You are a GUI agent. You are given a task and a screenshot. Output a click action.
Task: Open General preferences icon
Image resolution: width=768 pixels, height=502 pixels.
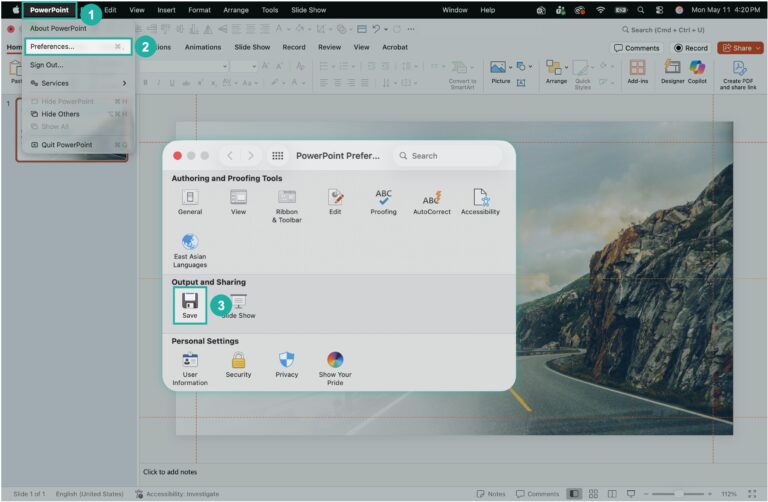pos(190,202)
